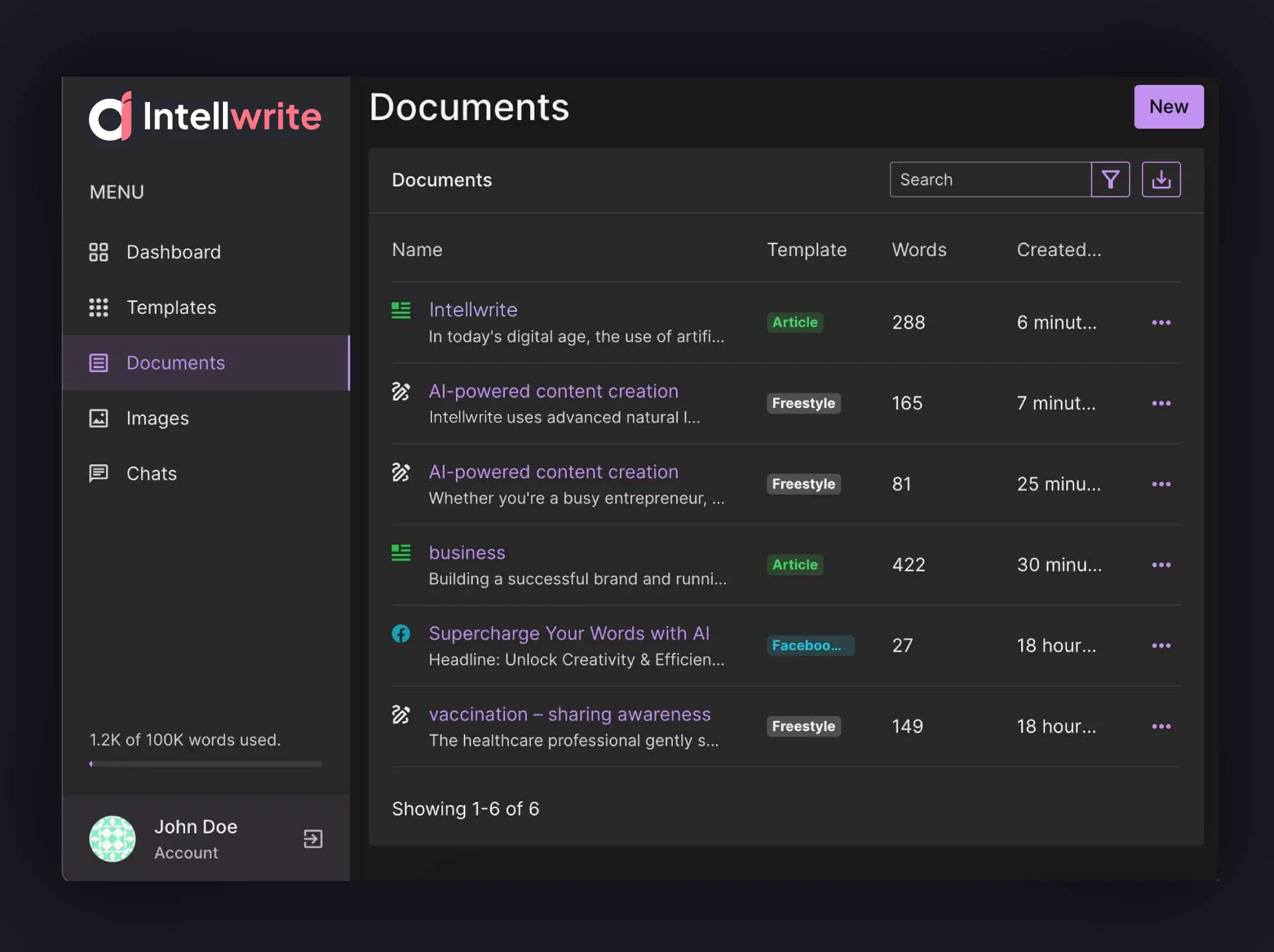Click John Doe's avatar image
This screenshot has width=1274, height=952.
(112, 839)
